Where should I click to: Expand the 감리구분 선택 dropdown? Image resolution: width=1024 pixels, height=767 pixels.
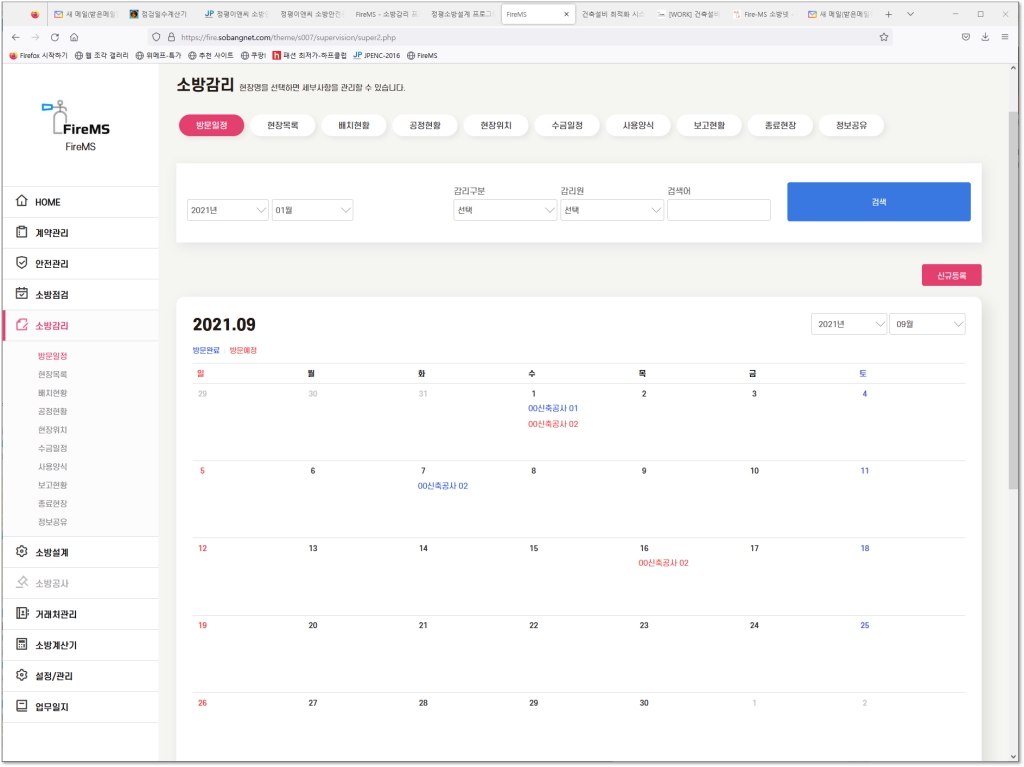[x=505, y=210]
